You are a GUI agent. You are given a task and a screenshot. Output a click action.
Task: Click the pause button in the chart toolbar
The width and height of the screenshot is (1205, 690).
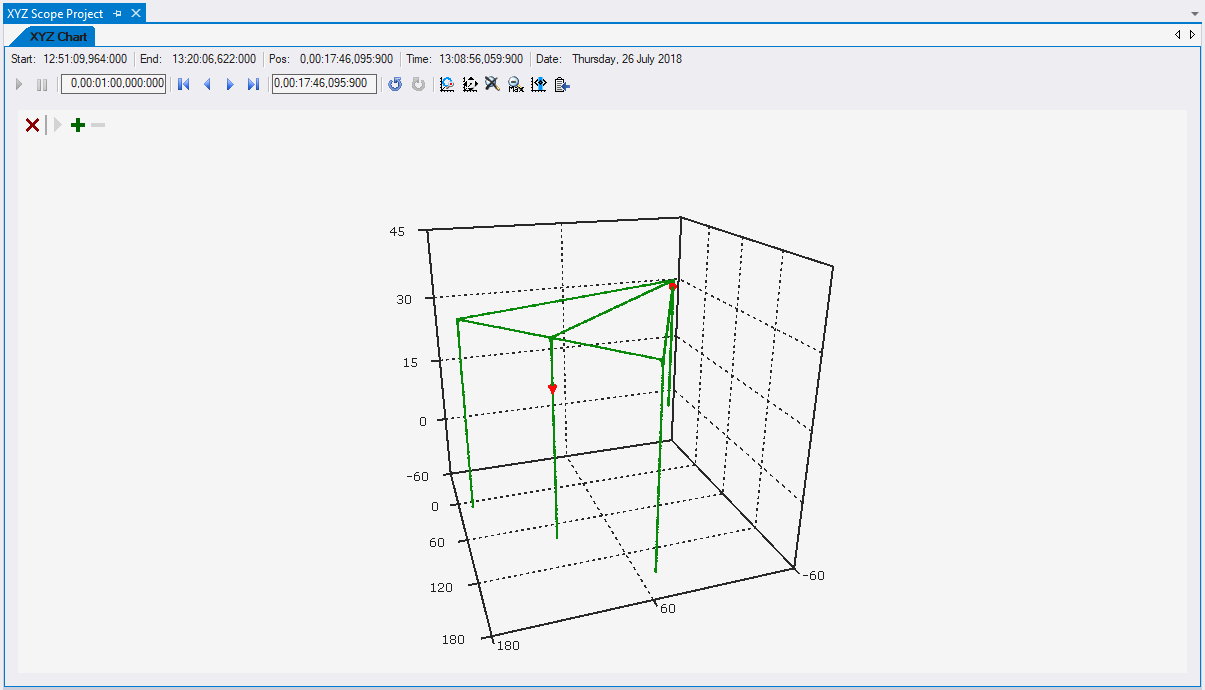[x=42, y=85]
